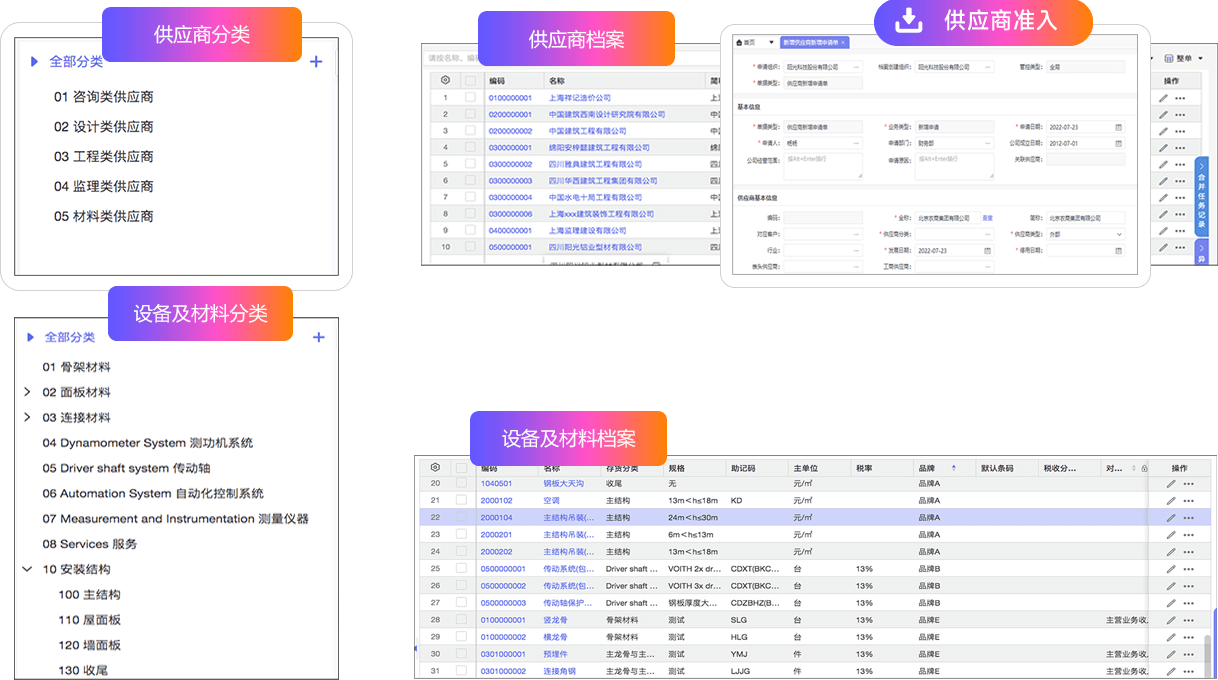The width and height of the screenshot is (1218, 680).
Task: Open supplier link 上海祥记造价公司
Action: pos(579,98)
